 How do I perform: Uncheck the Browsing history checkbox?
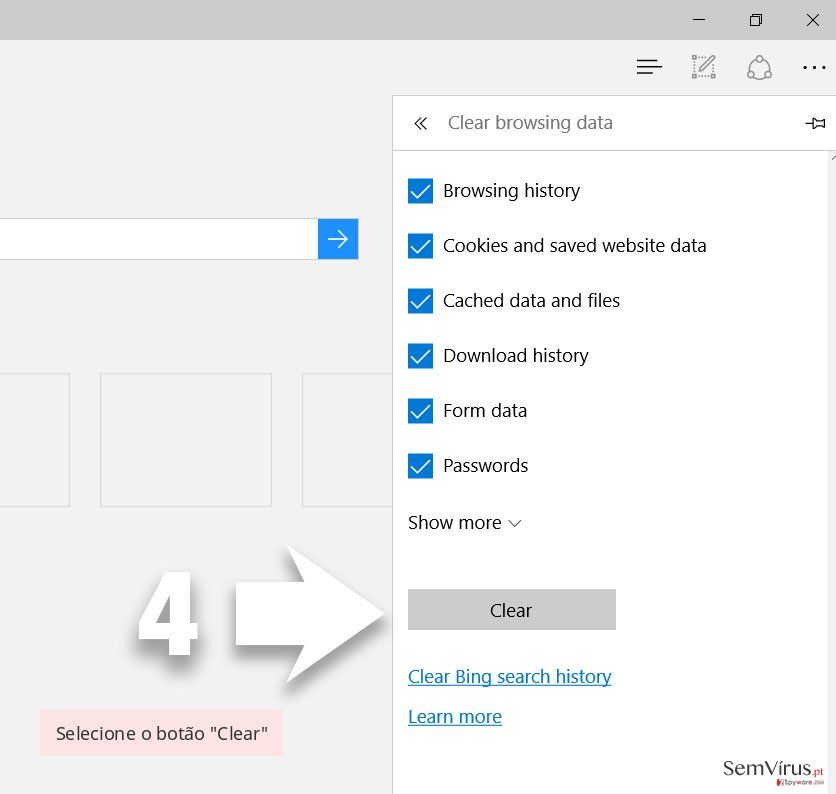[x=420, y=191]
